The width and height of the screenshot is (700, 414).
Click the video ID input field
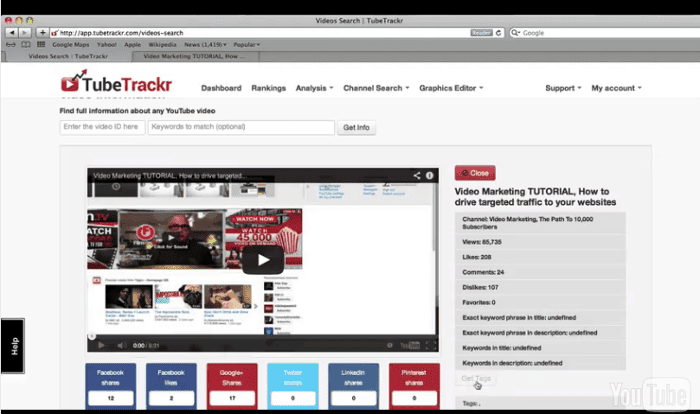point(102,127)
